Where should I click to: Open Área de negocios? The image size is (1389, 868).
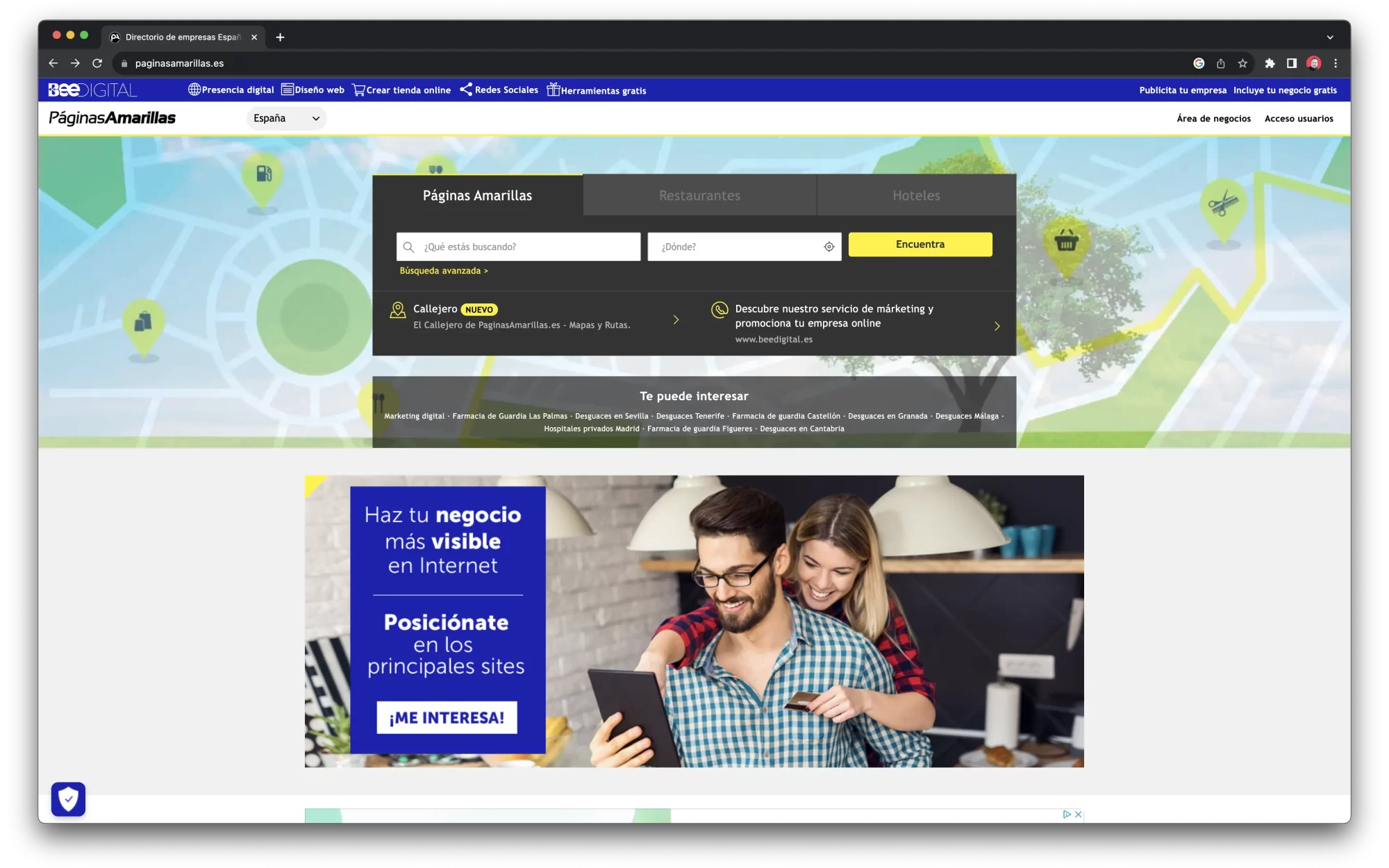click(x=1213, y=119)
